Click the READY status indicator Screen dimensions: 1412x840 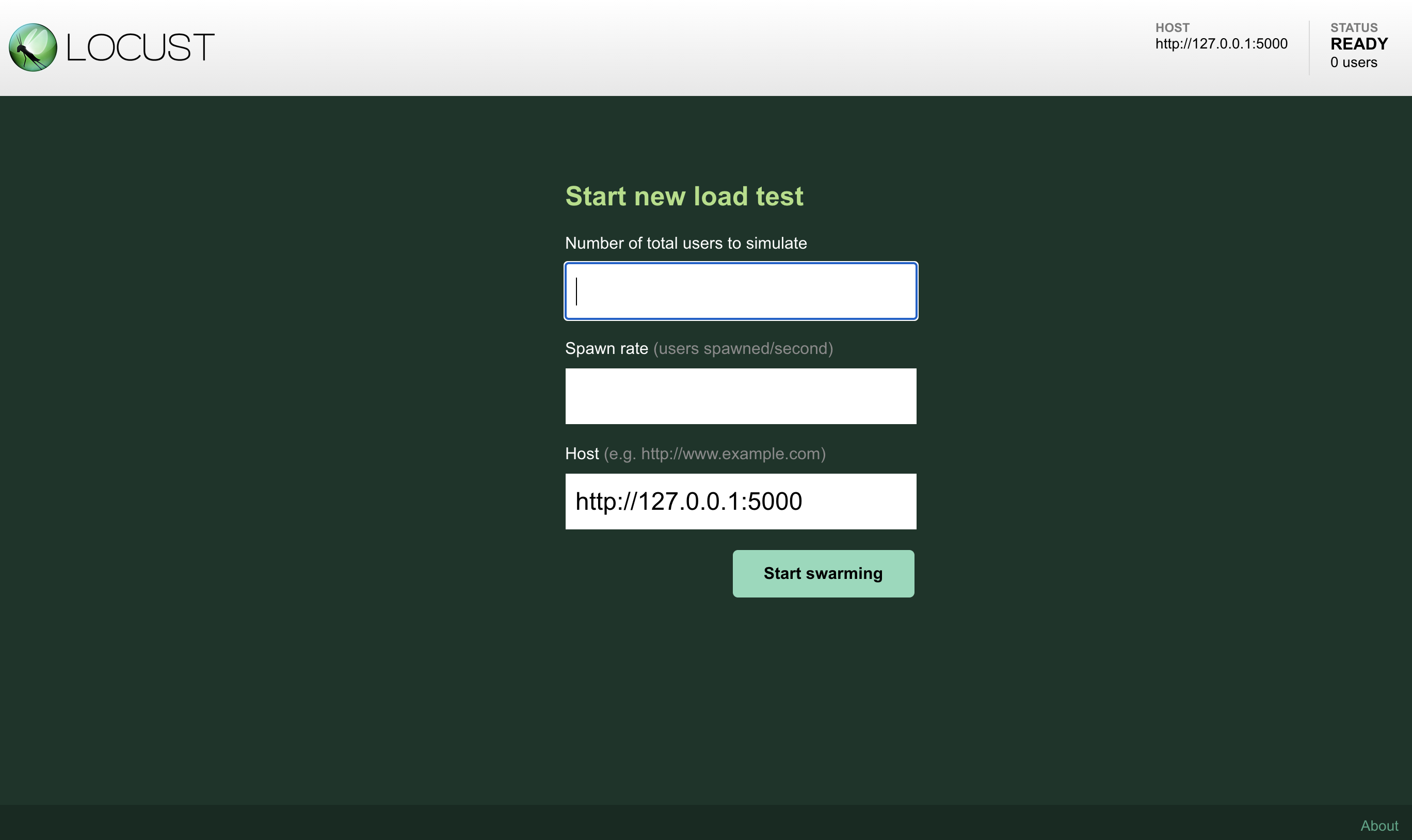point(1359,44)
